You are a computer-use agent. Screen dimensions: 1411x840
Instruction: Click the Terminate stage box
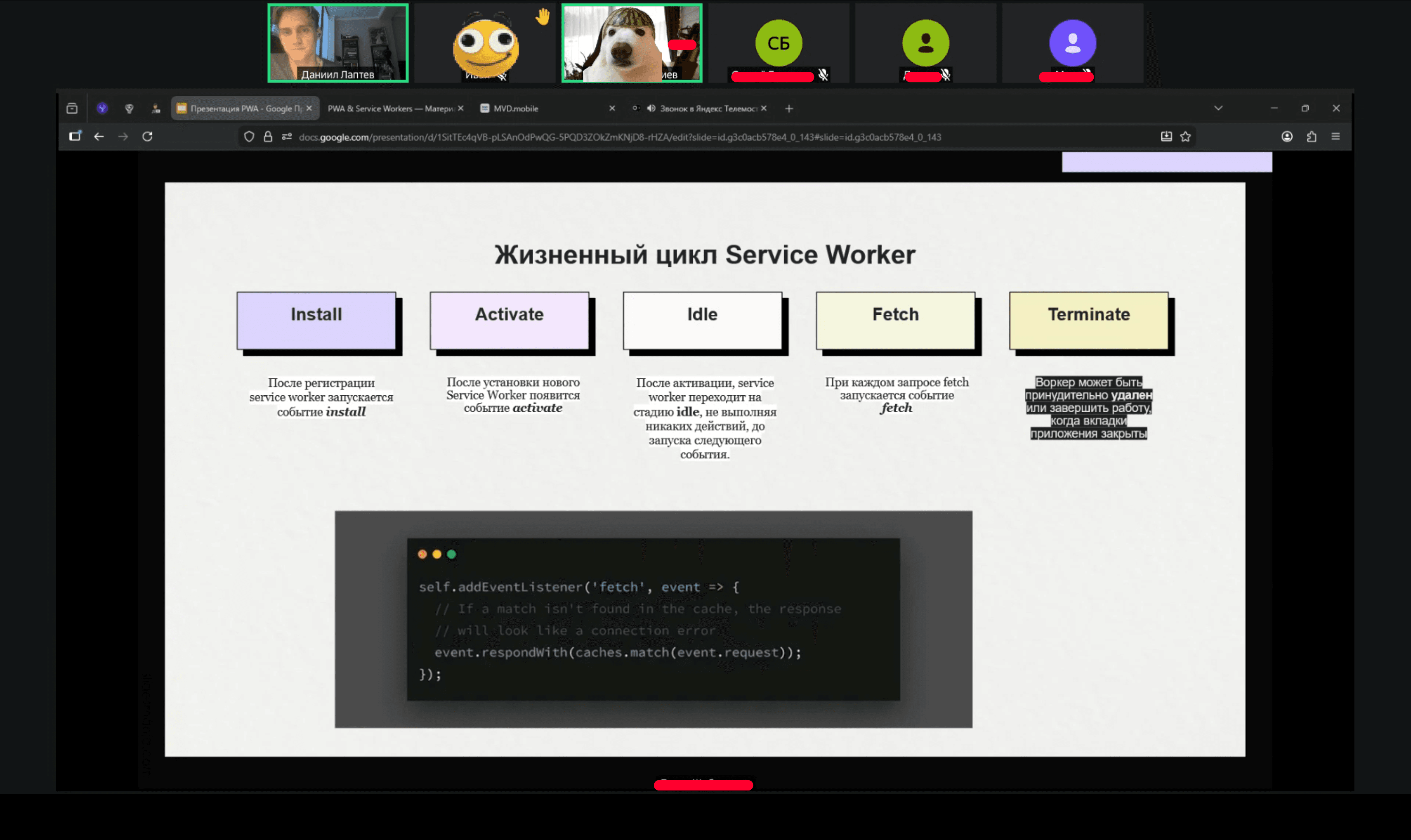point(1088,321)
